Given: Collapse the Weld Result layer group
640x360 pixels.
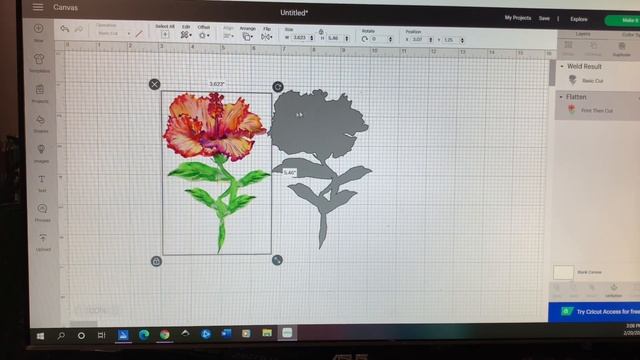Looking at the screenshot, I should (x=562, y=66).
